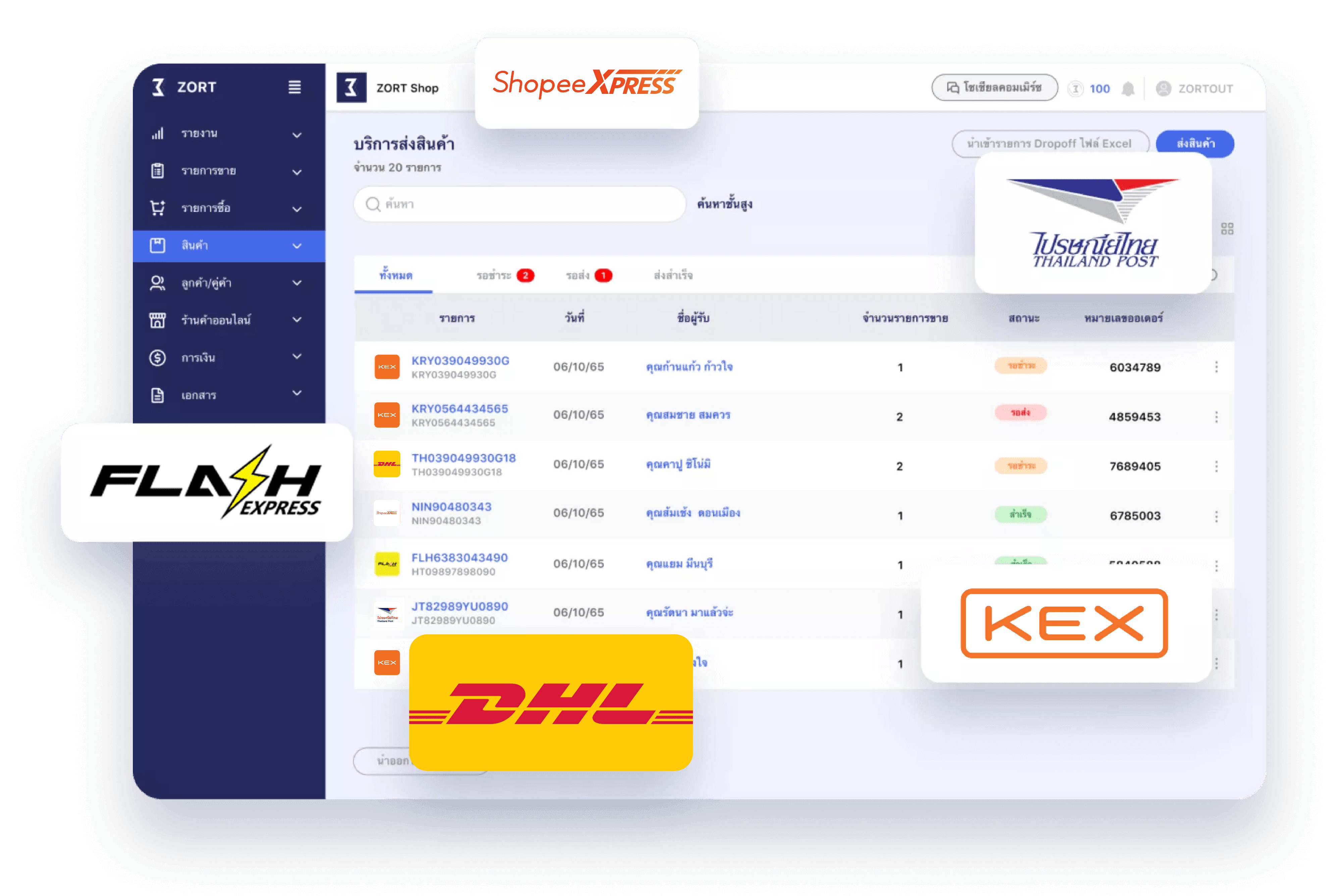Open more options for order 4859453
The image size is (1342, 896).
point(1216,416)
